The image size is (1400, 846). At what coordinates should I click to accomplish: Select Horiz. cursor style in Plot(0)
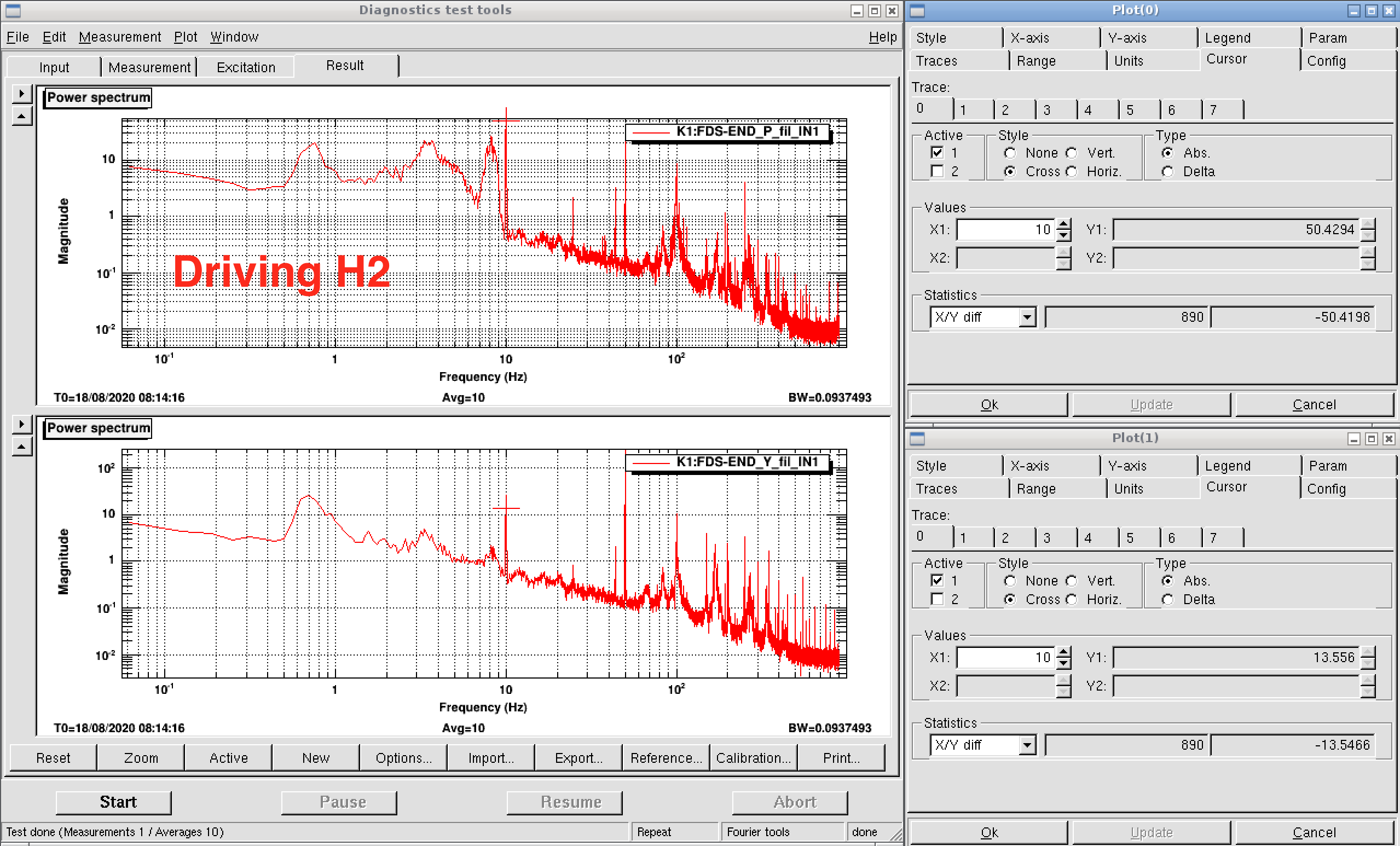tap(1071, 172)
